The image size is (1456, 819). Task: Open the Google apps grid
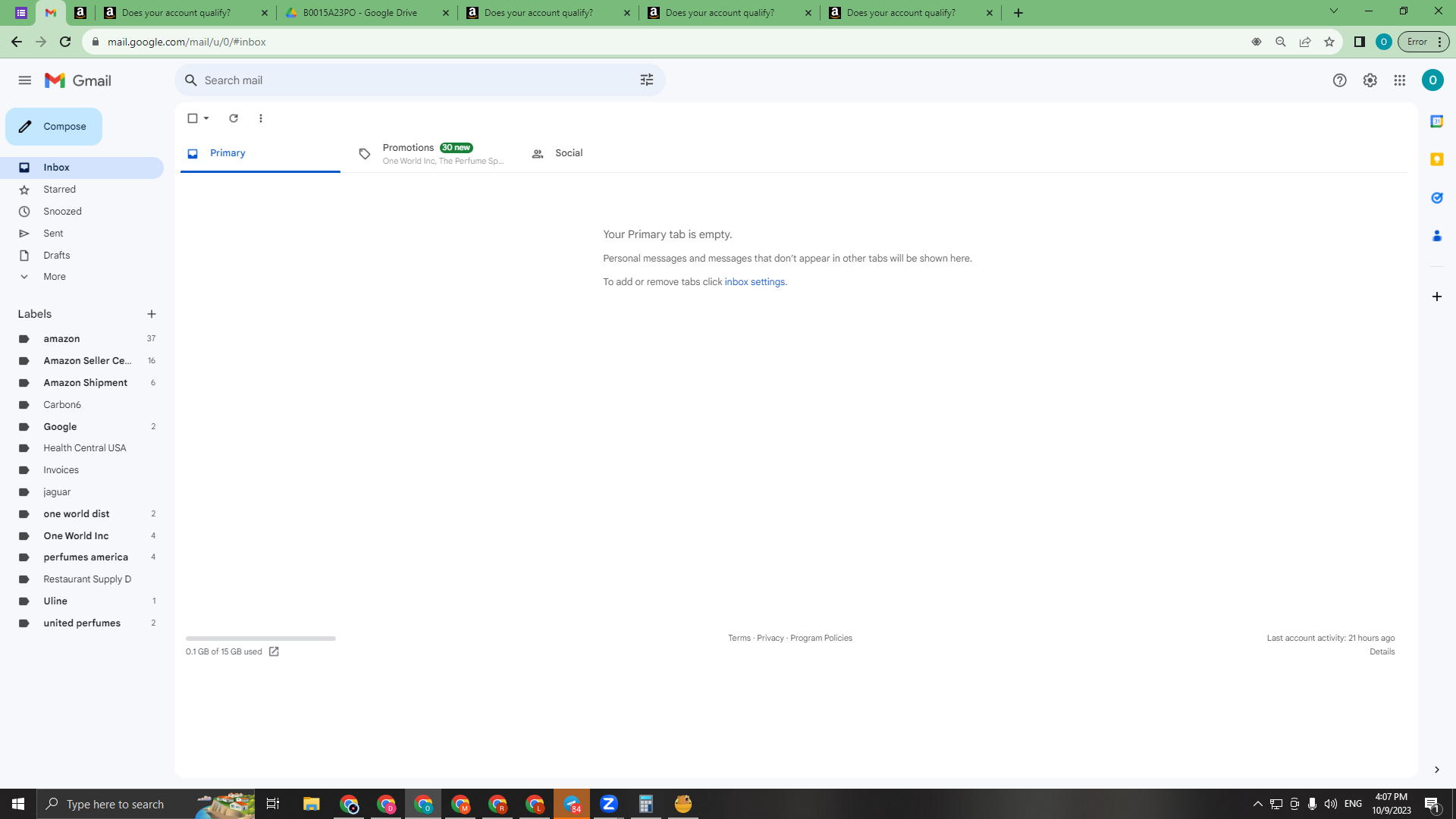(1400, 80)
